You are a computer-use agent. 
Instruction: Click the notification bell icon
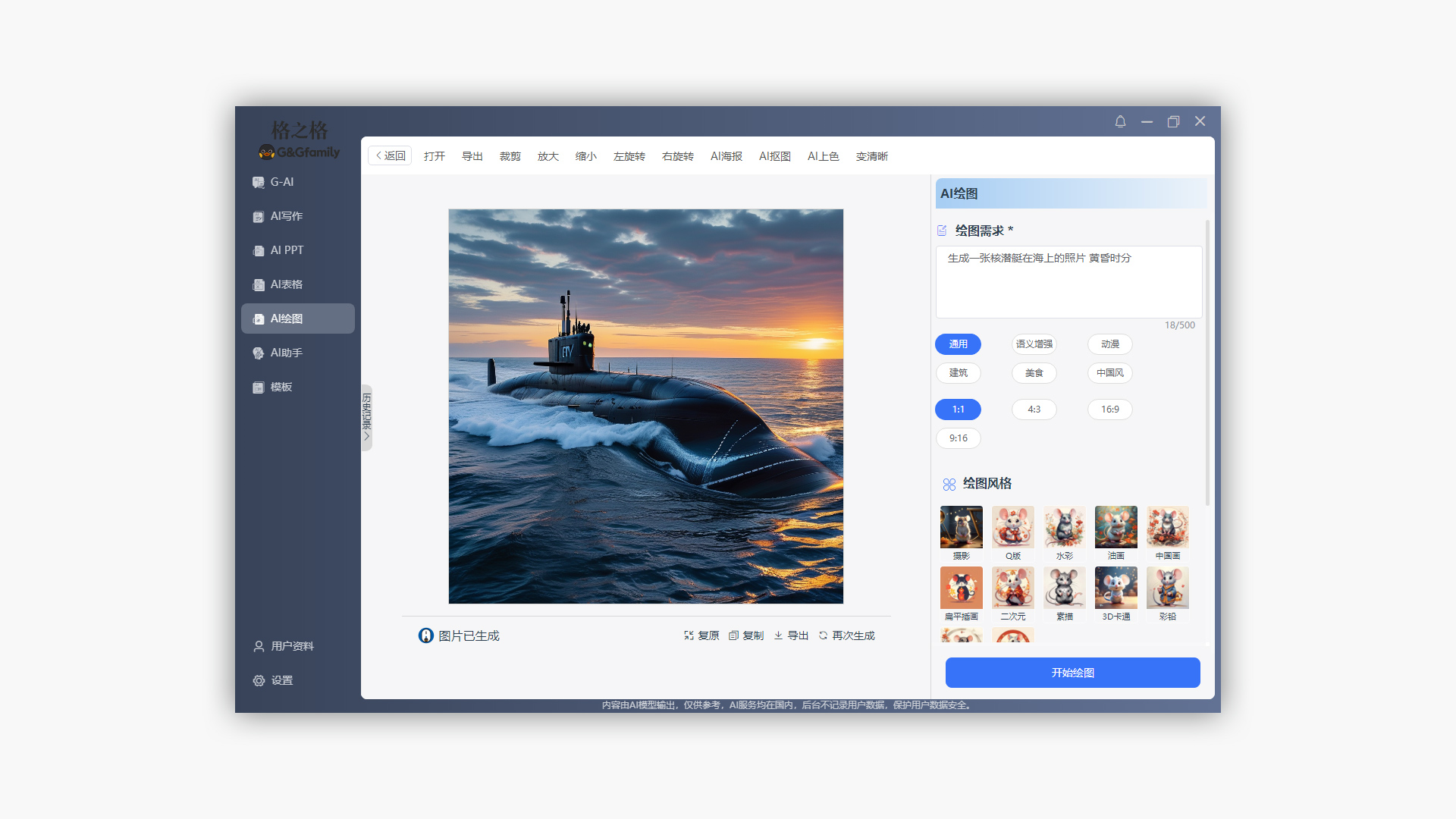tap(1120, 121)
